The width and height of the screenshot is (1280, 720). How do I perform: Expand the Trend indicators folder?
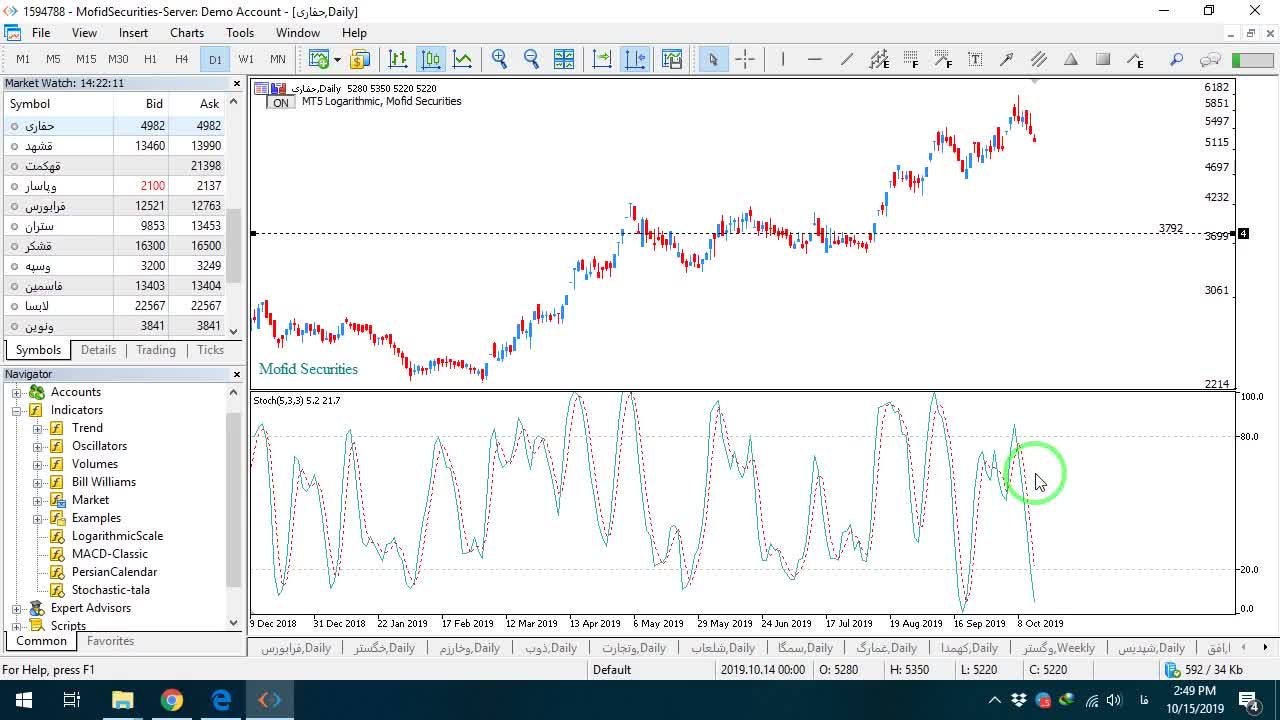coord(38,428)
